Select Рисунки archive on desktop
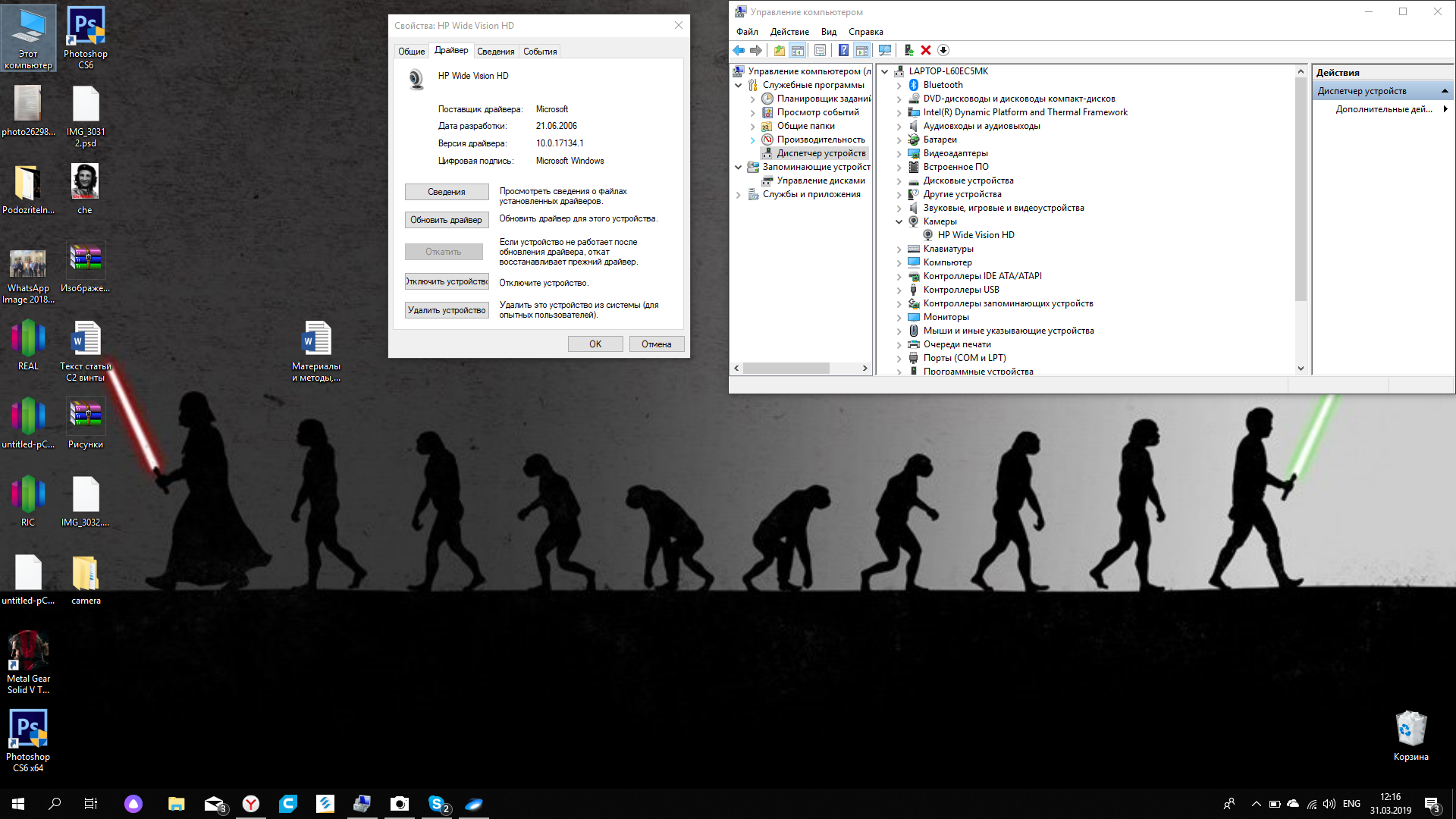 86,424
